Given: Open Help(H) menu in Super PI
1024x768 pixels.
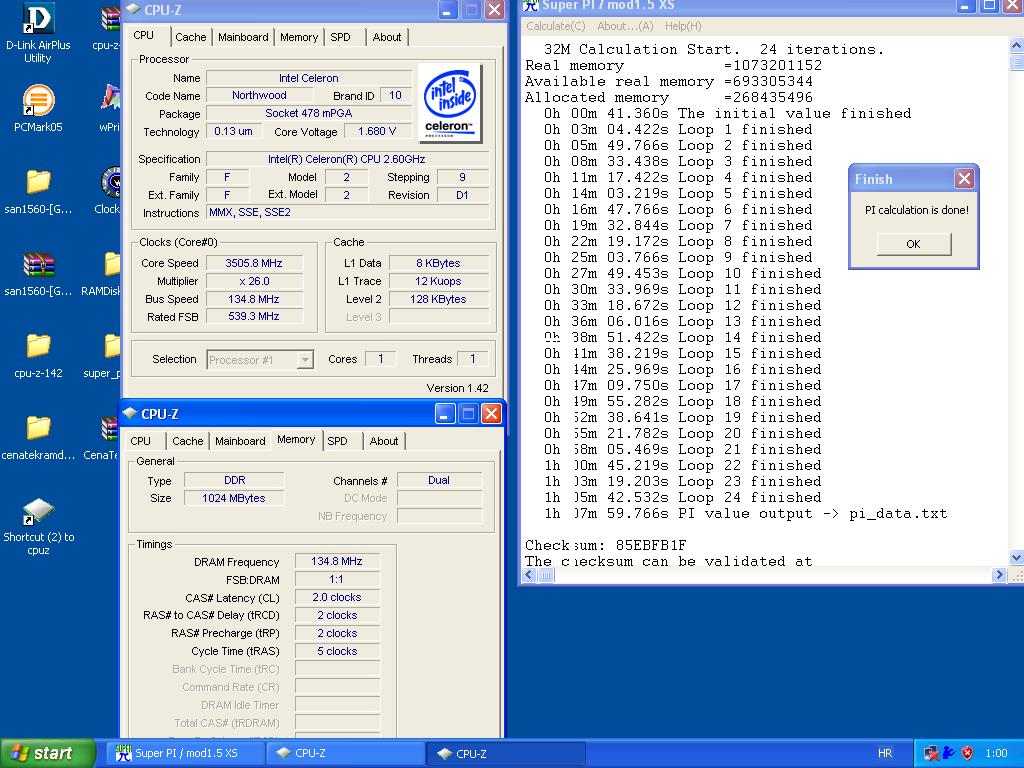Looking at the screenshot, I should click(683, 26).
